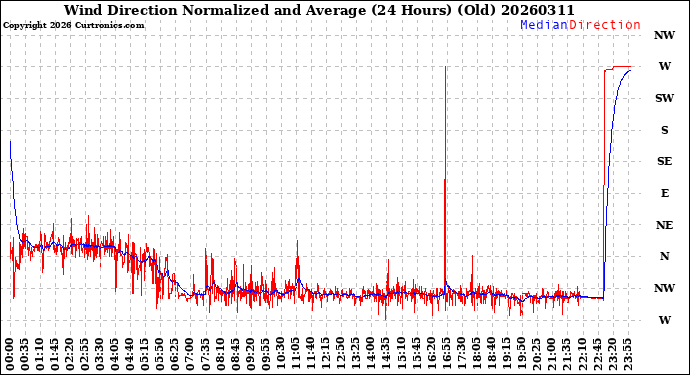Select the '07:00' time axis label
The image size is (690, 375).
coord(190,354)
